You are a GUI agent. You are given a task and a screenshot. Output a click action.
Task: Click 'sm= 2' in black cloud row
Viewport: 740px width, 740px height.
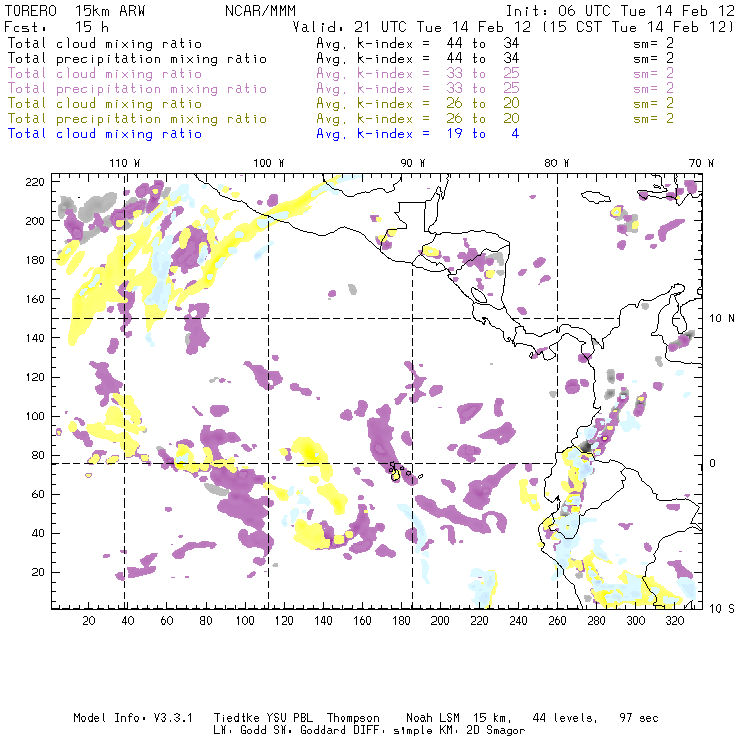click(x=653, y=43)
